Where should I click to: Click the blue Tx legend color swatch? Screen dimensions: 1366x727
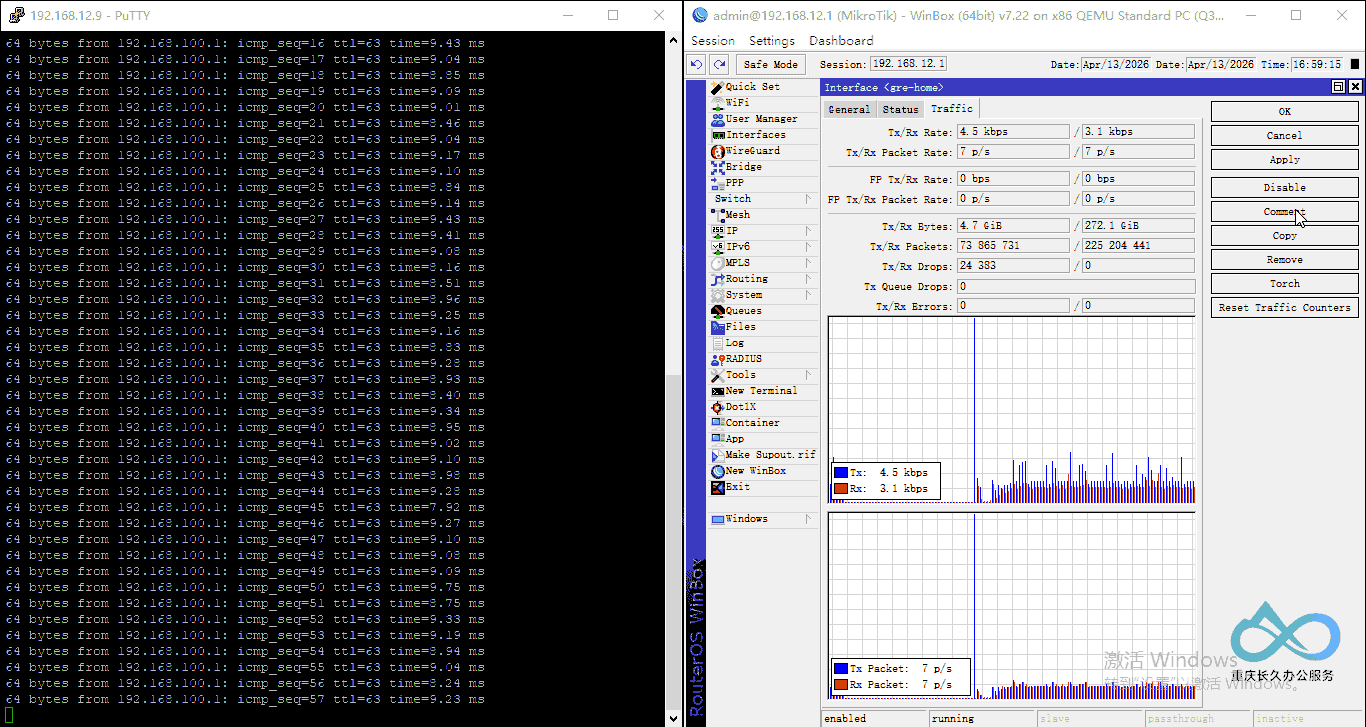click(841, 472)
